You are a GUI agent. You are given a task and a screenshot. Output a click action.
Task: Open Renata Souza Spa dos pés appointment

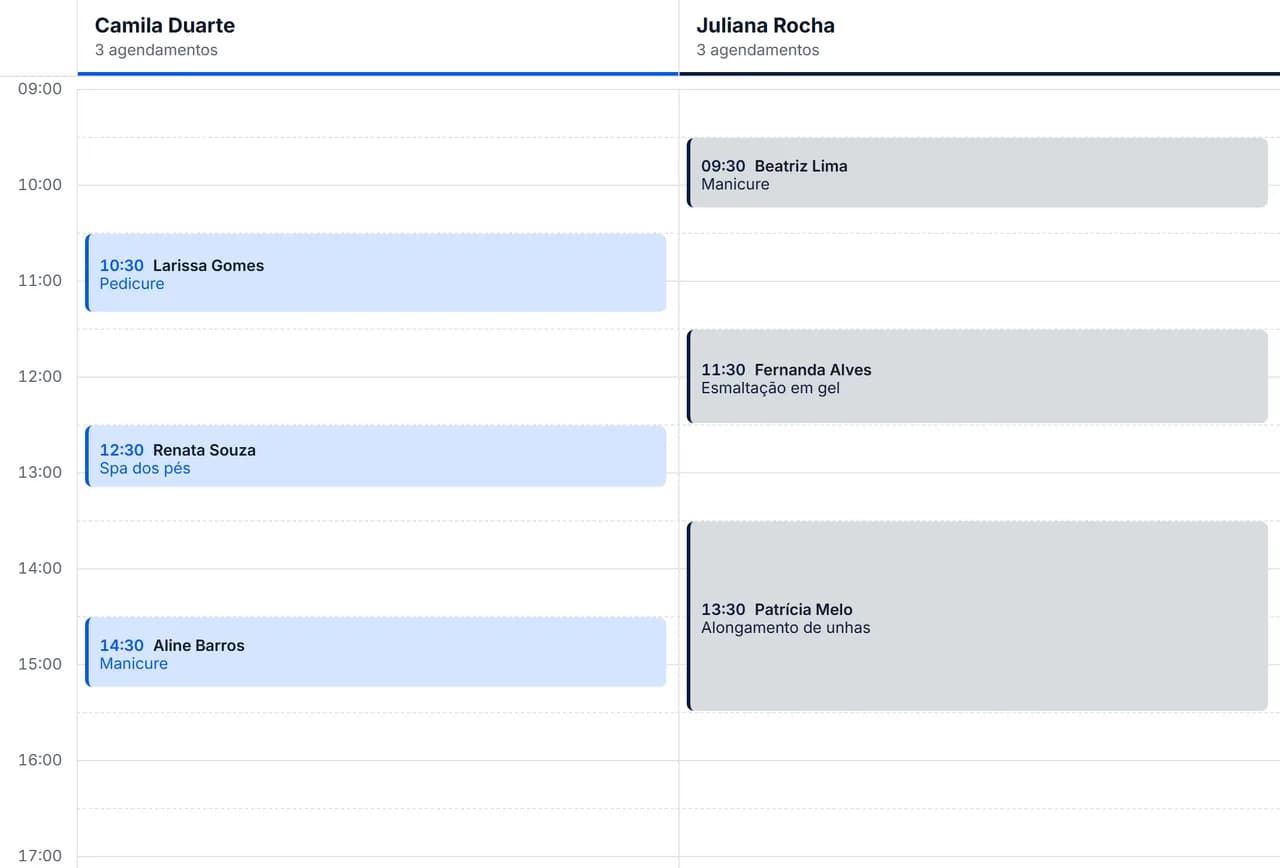[x=376, y=457]
